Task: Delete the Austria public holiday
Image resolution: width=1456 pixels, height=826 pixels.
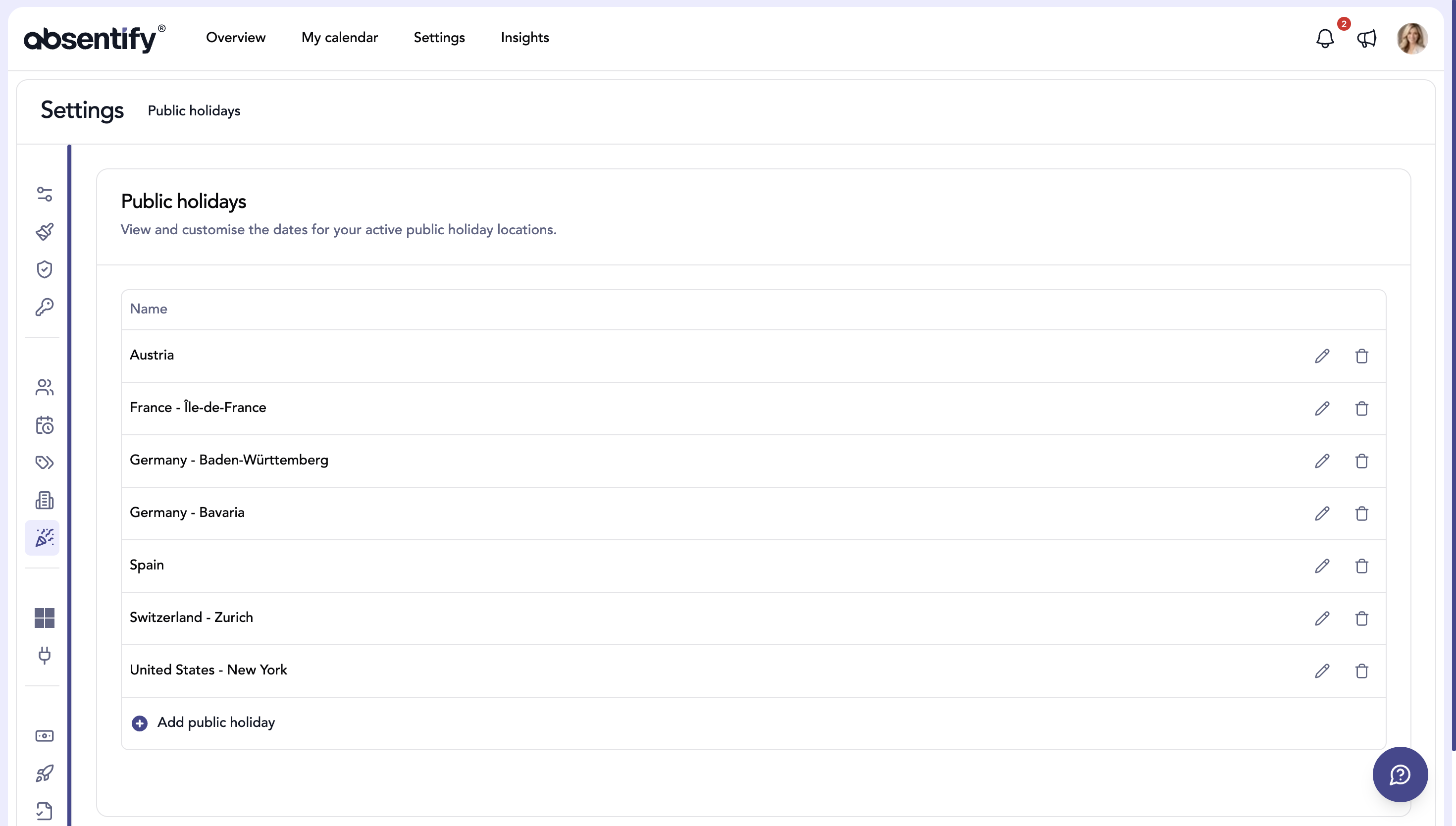Action: pos(1361,356)
